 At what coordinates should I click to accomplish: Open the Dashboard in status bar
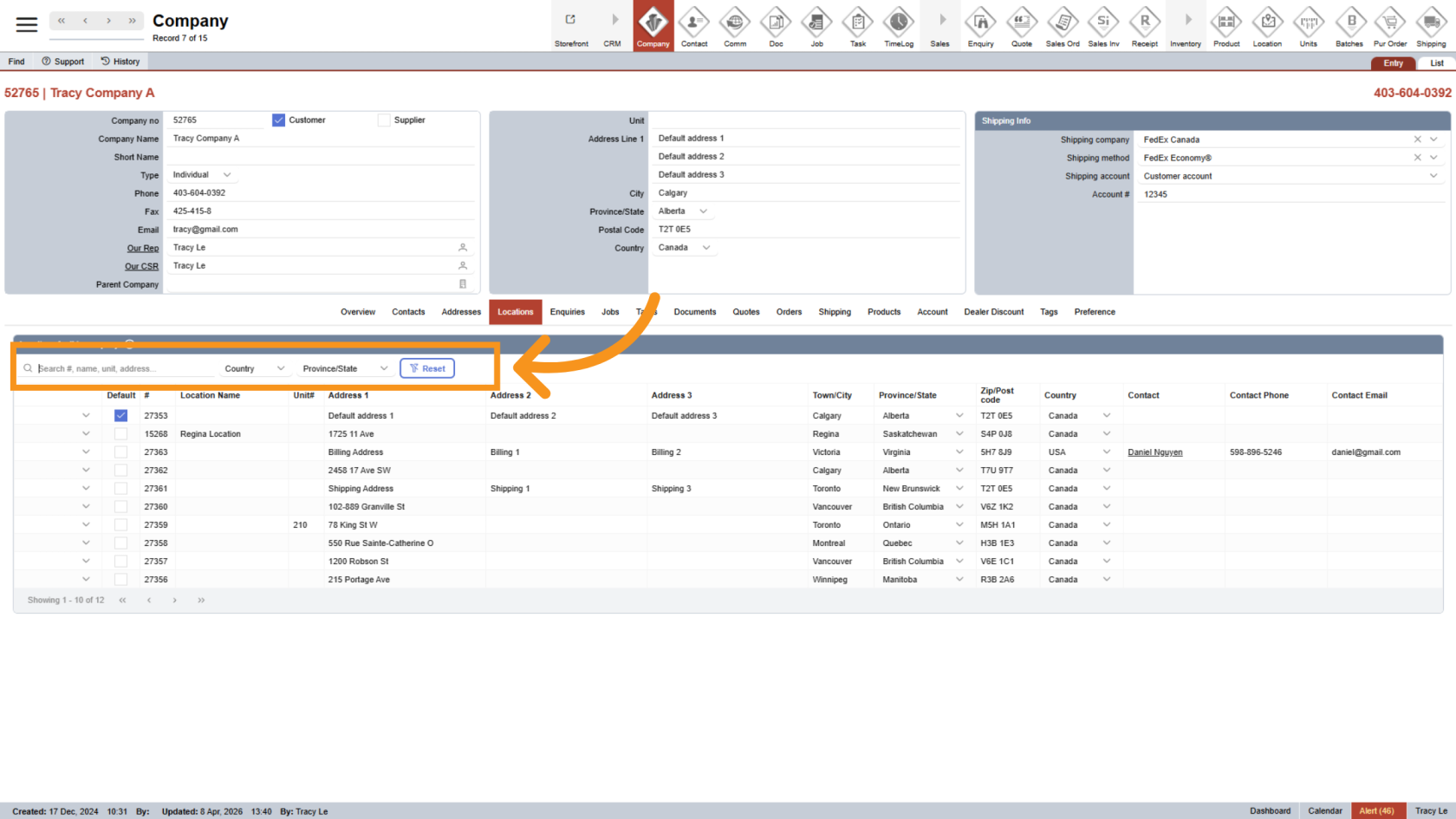click(x=1270, y=811)
